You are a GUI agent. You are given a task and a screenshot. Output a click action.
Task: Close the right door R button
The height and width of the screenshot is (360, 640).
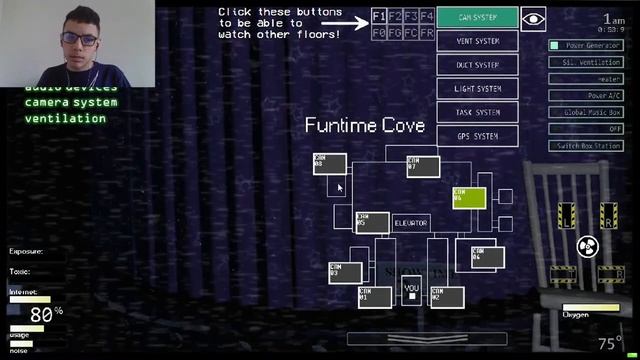(x=609, y=216)
